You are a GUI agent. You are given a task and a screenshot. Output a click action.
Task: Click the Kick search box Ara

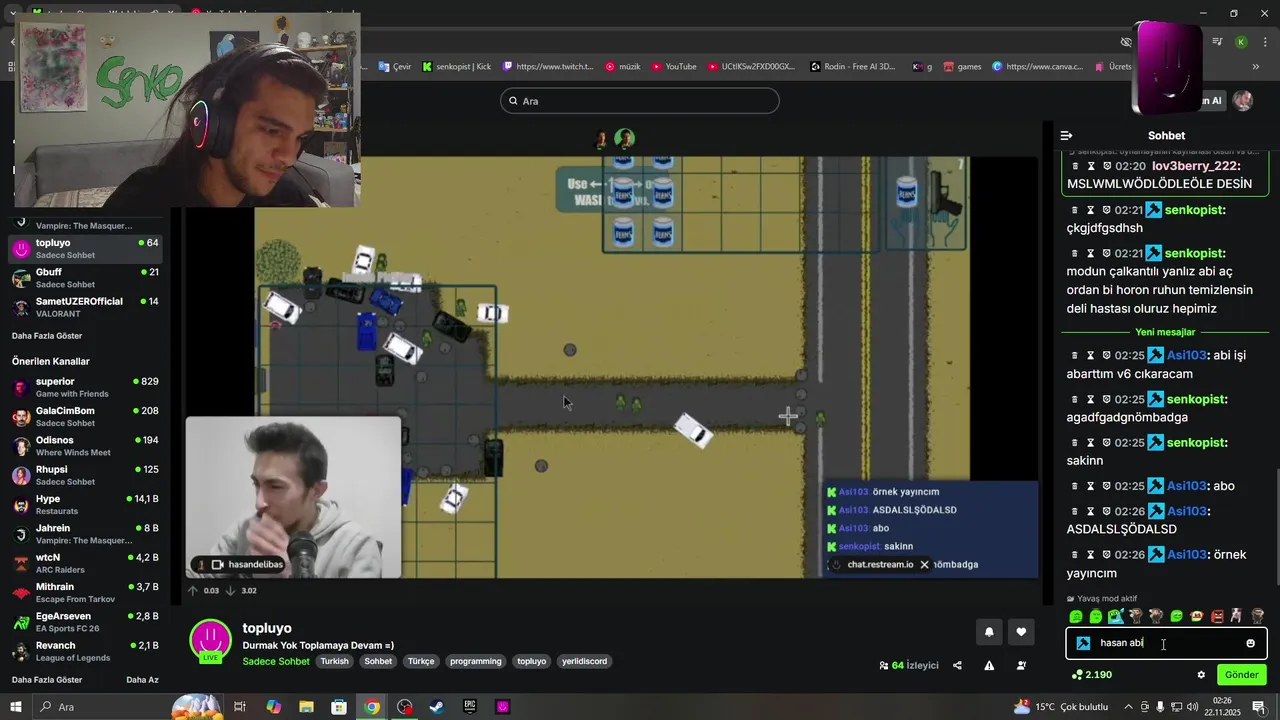click(640, 101)
